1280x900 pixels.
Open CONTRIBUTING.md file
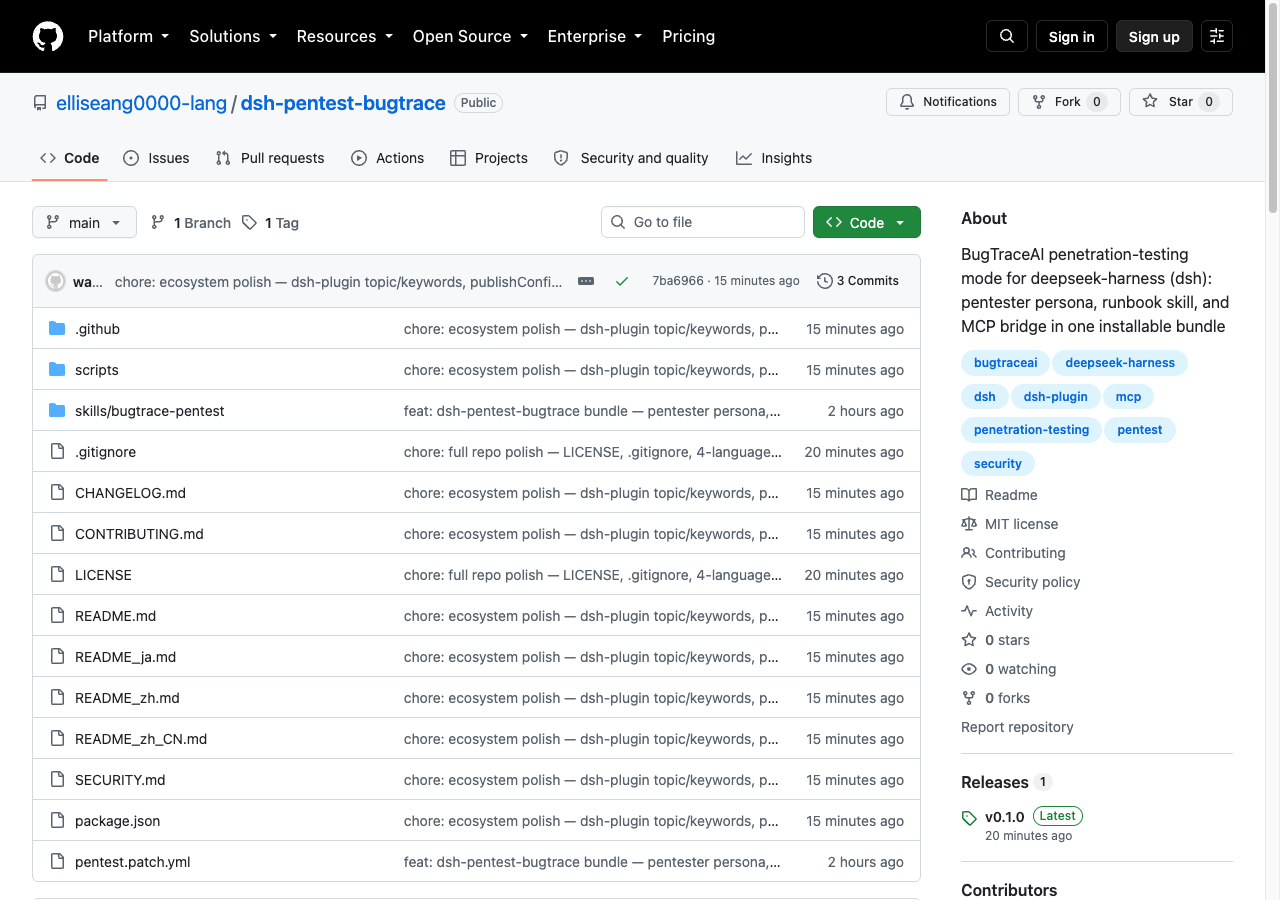(x=139, y=534)
